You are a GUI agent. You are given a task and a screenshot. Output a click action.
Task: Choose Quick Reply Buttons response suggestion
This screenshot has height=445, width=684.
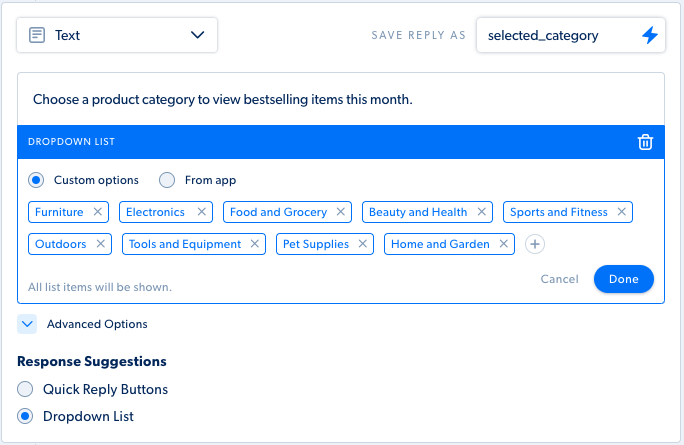pyautogui.click(x=25, y=389)
